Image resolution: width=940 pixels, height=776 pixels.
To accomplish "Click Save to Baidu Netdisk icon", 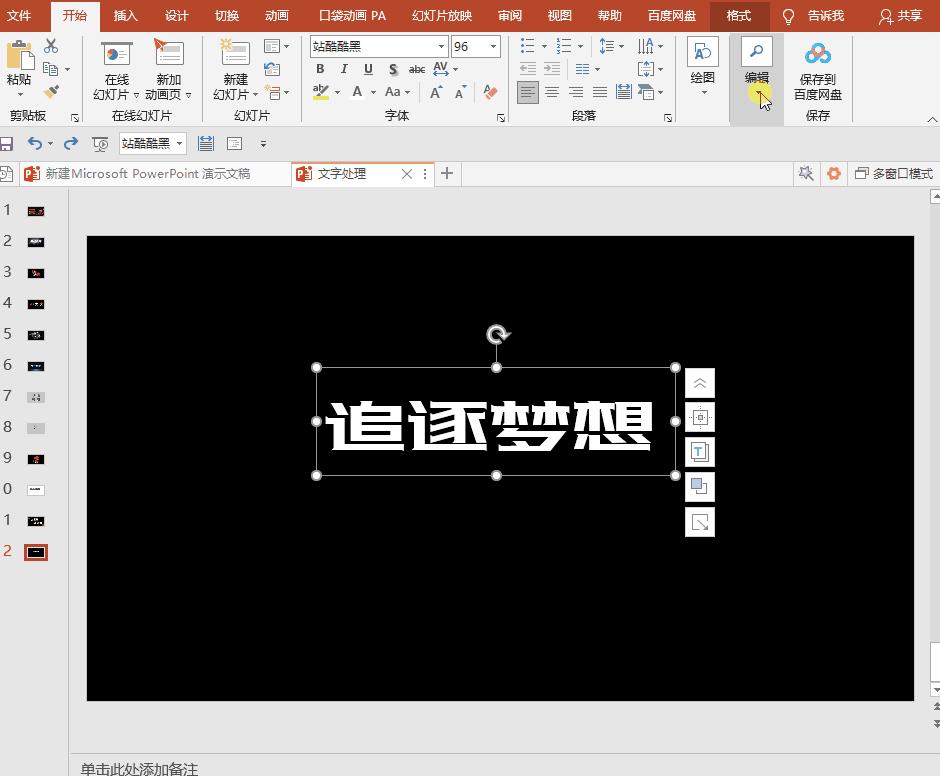I will click(x=818, y=52).
